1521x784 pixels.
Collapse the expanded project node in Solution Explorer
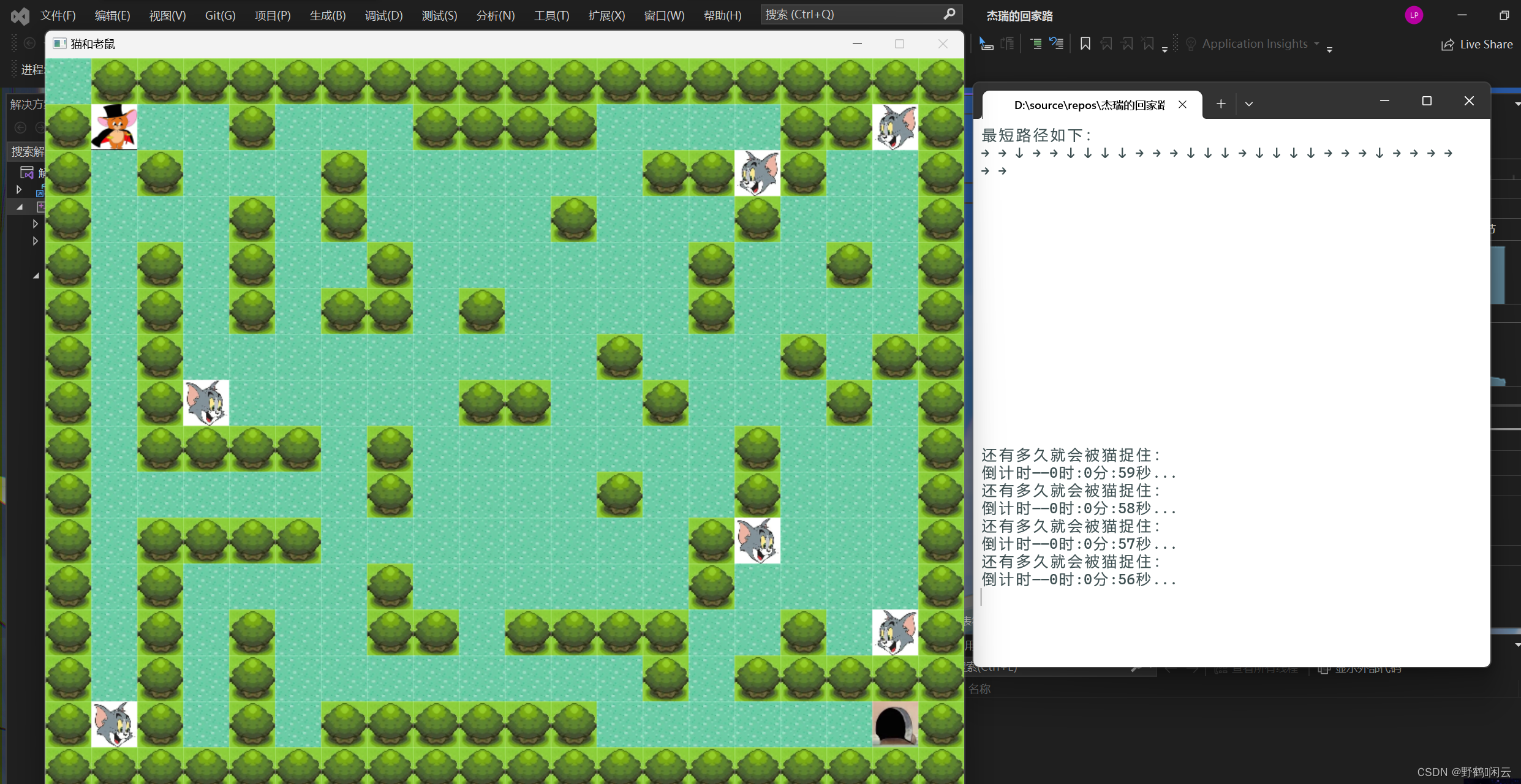pyautogui.click(x=19, y=207)
